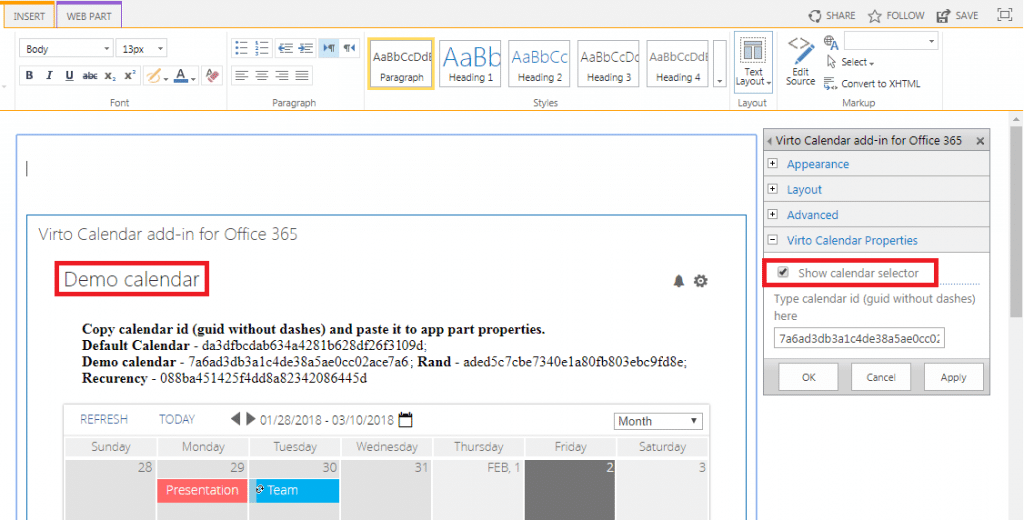Clear formatting with the eraser icon
The image size is (1024, 520).
pos(212,76)
